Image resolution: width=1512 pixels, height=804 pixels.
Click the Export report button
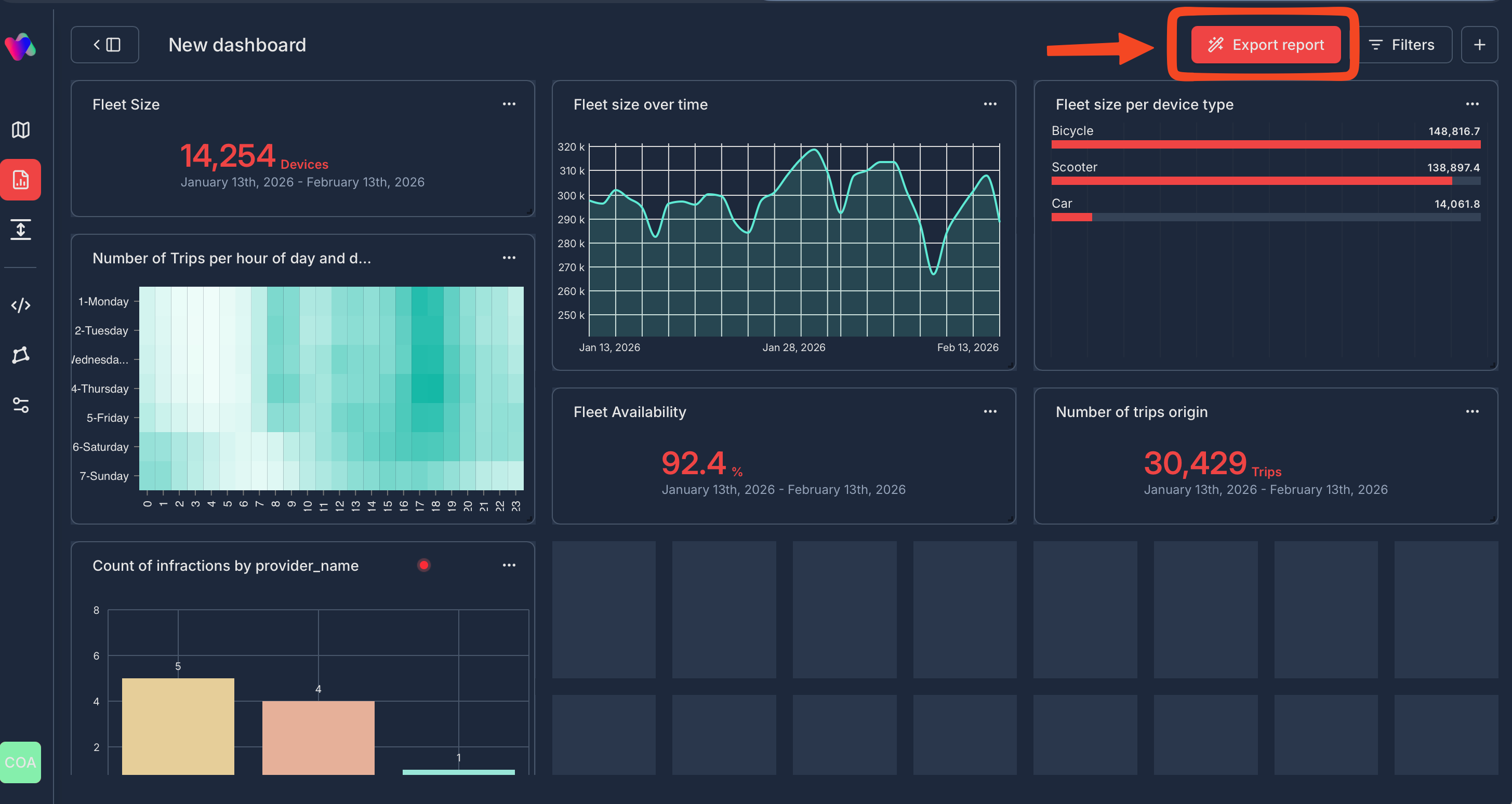coord(1266,45)
